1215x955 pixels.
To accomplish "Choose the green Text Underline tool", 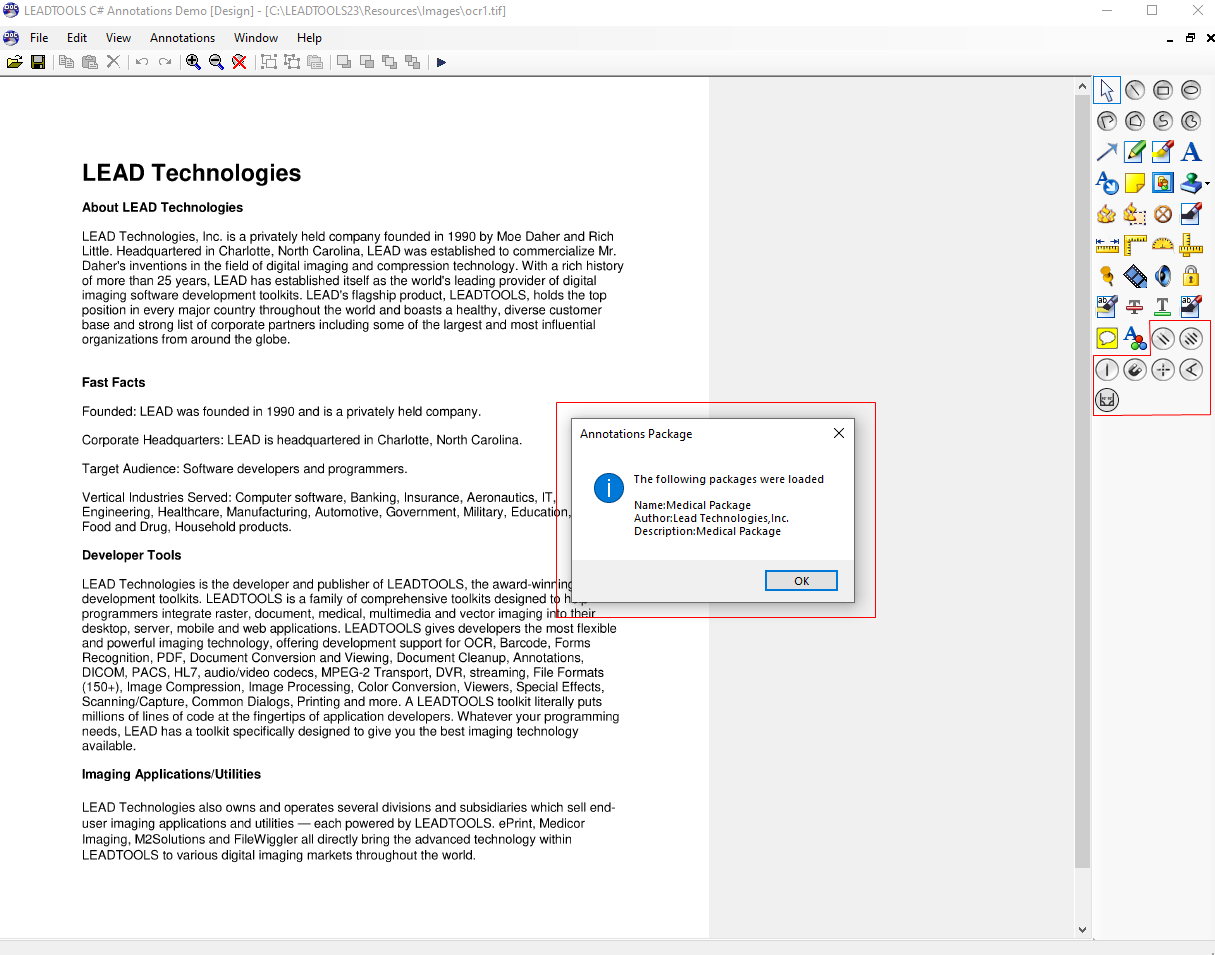I will (1163, 307).
